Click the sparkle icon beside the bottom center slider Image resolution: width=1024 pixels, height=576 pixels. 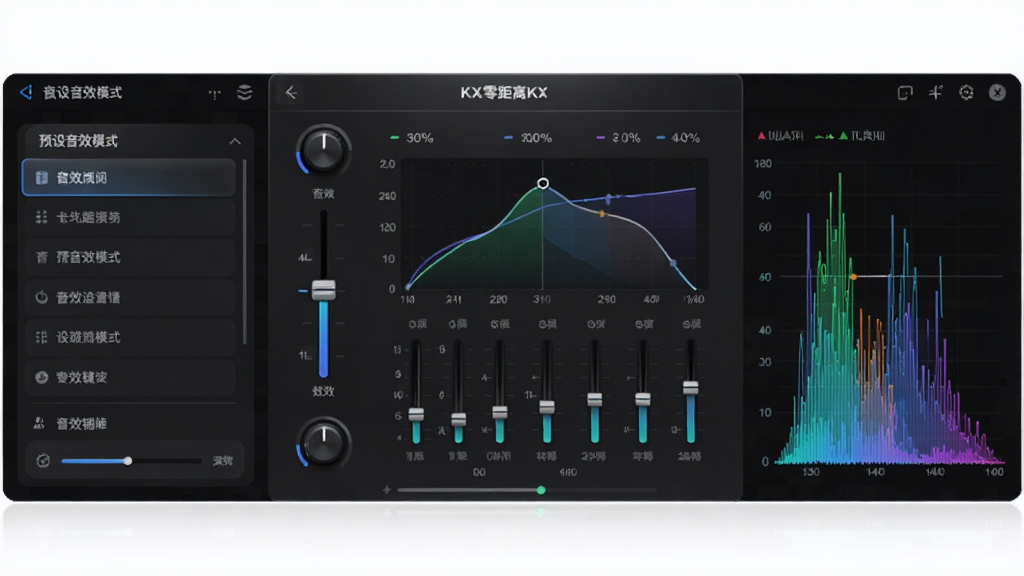[x=387, y=490]
